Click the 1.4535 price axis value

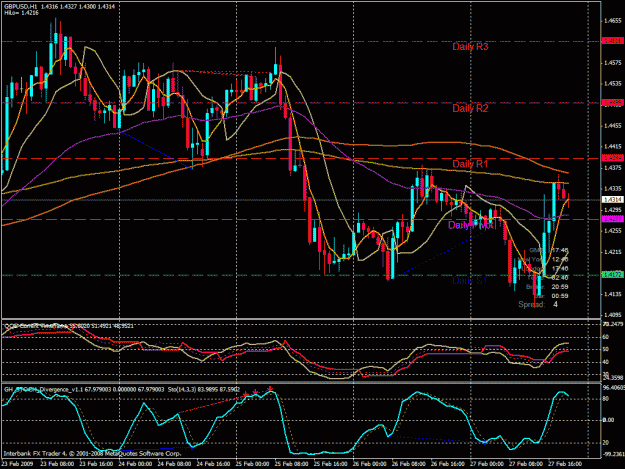613,84
